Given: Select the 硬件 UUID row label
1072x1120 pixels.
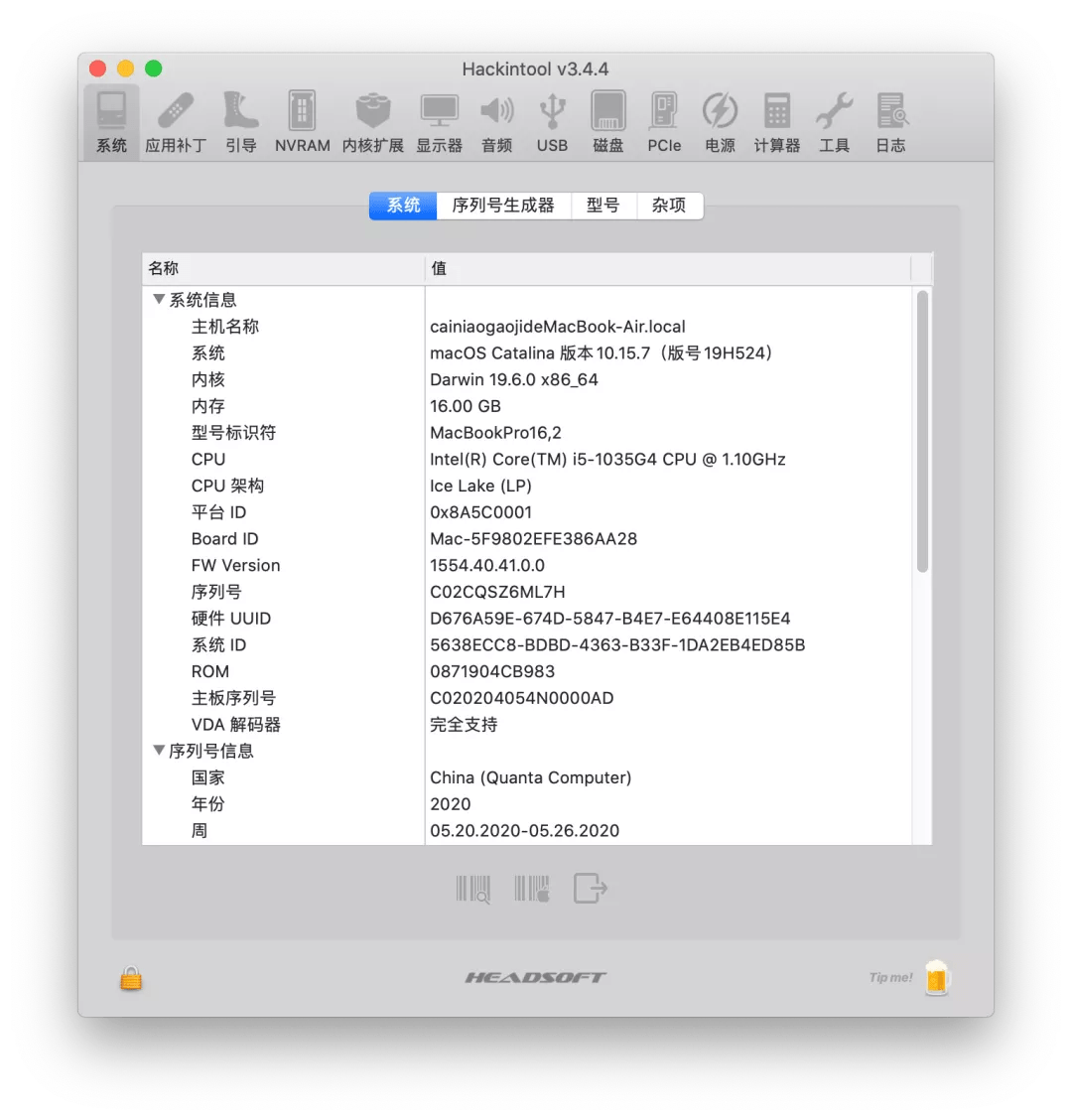Looking at the screenshot, I should click(x=231, y=618).
